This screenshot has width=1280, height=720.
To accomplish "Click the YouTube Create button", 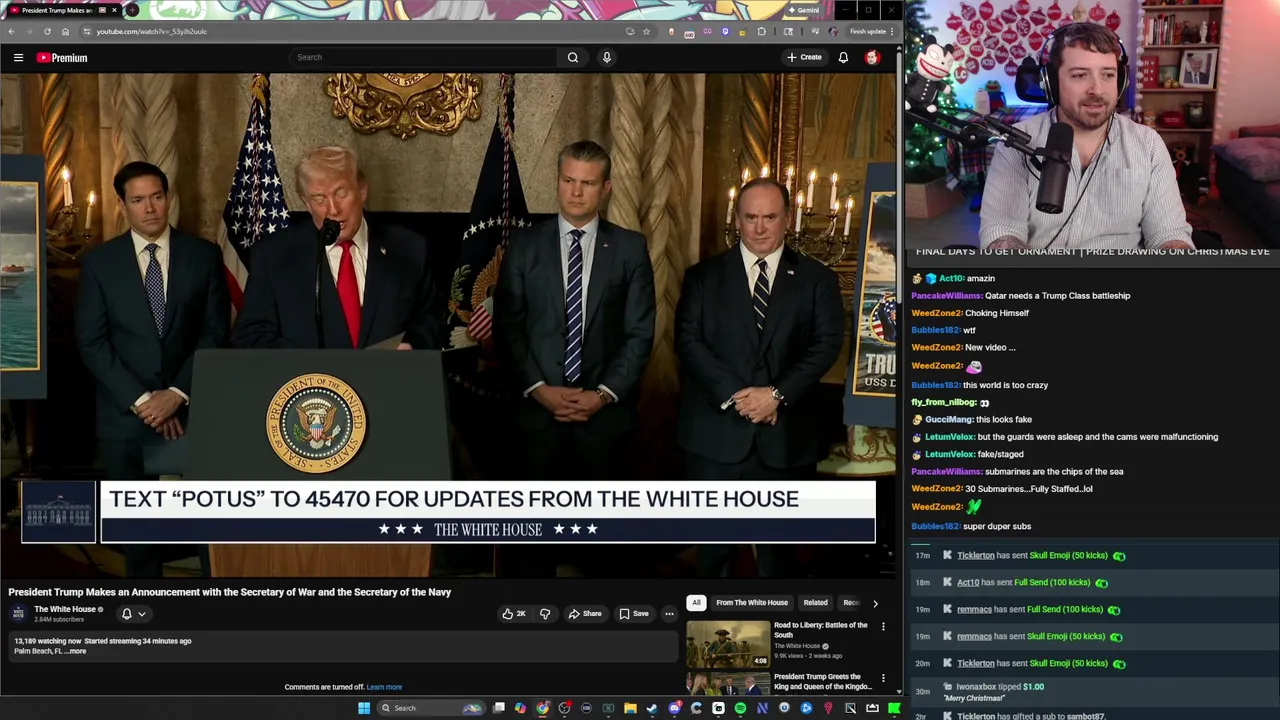I will point(804,58).
